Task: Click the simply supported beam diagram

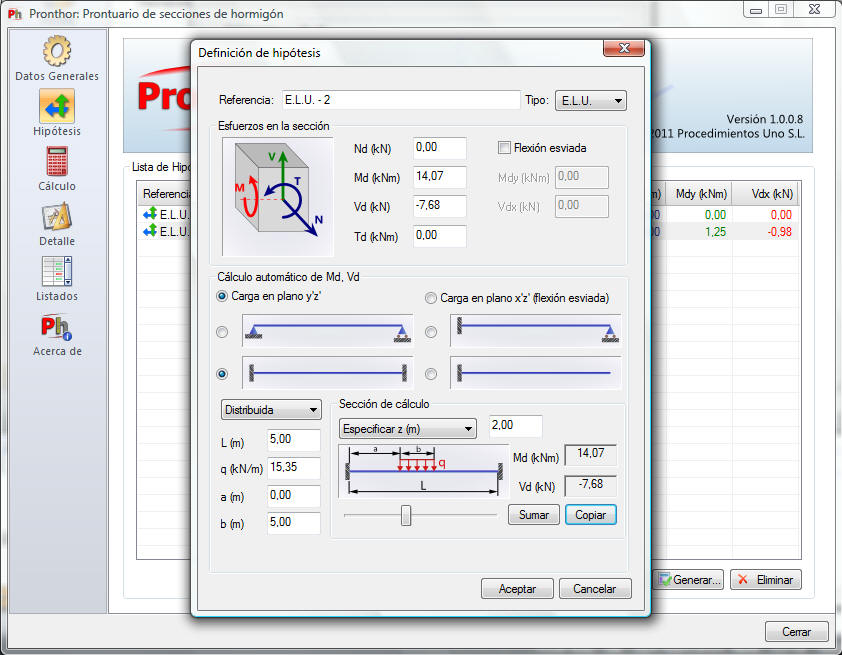Action: [x=328, y=331]
